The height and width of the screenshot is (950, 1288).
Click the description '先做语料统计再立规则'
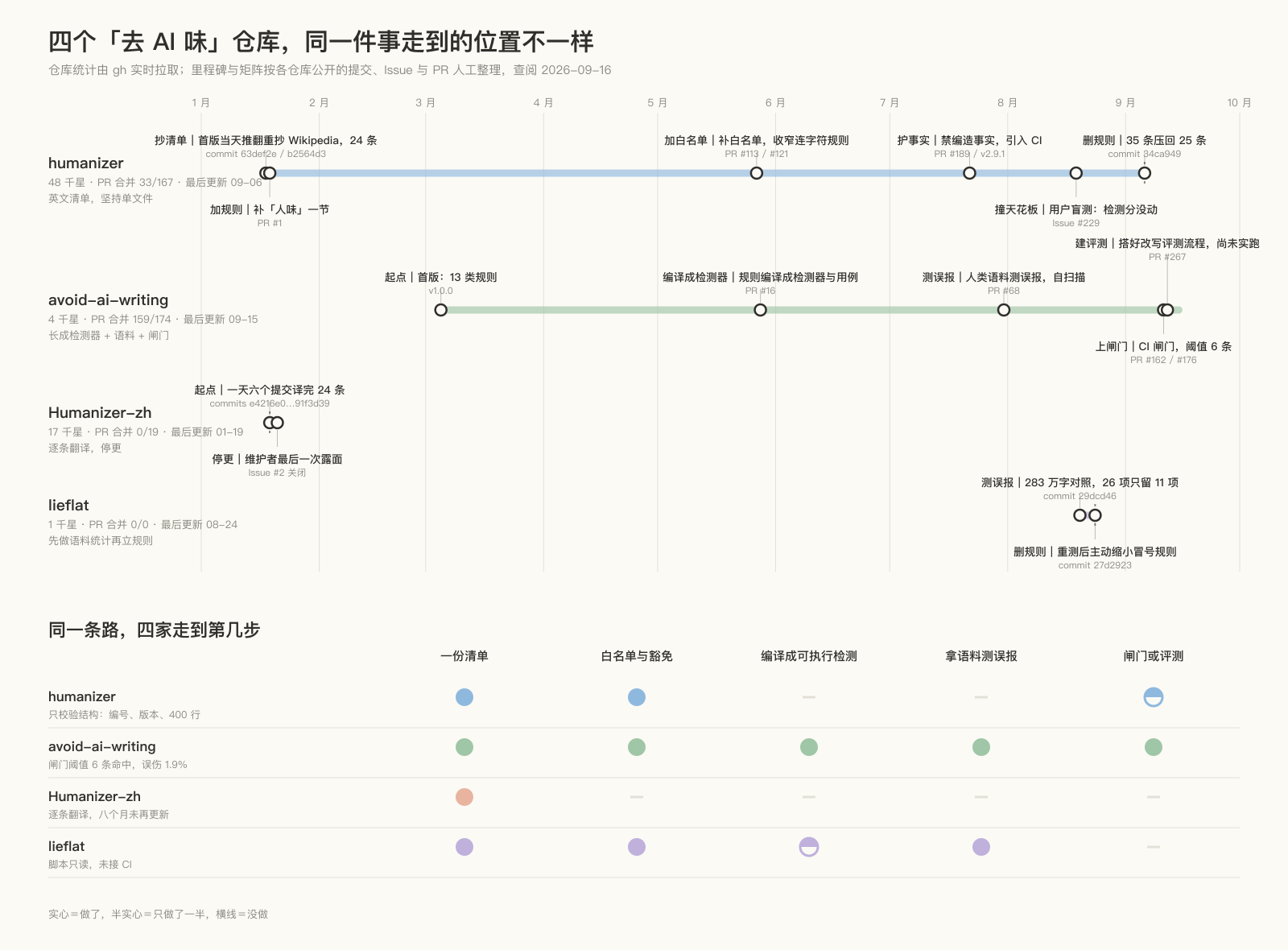tap(101, 541)
